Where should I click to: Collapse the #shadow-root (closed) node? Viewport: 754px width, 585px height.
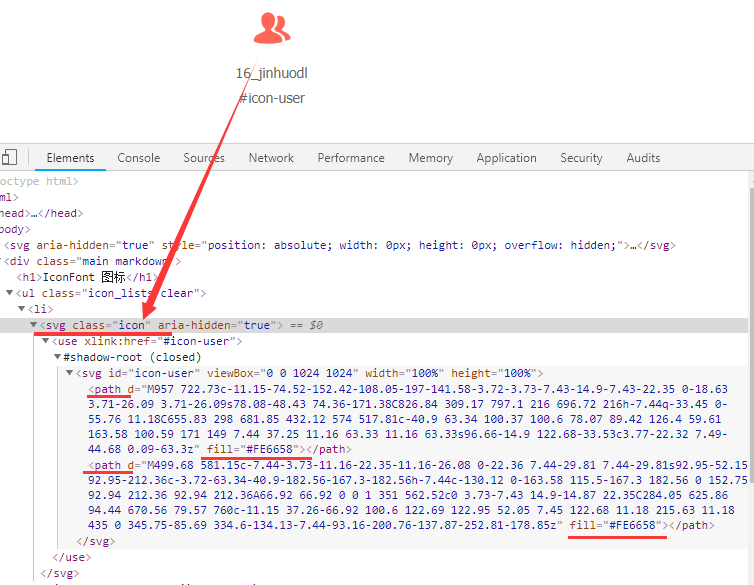pyautogui.click(x=57, y=357)
